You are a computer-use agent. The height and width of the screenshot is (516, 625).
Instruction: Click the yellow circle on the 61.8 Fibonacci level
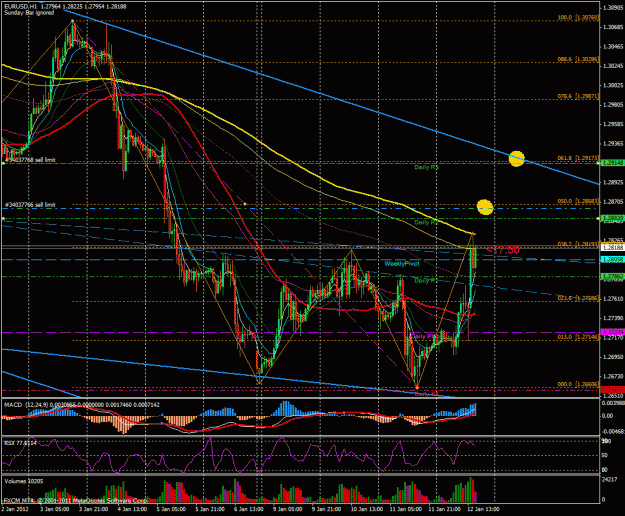[x=517, y=159]
